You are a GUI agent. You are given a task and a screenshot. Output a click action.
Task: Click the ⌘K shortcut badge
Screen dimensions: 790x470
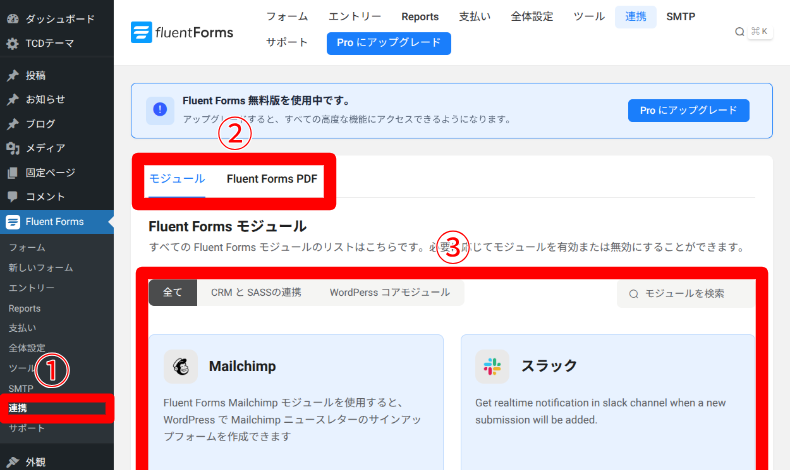coord(759,31)
